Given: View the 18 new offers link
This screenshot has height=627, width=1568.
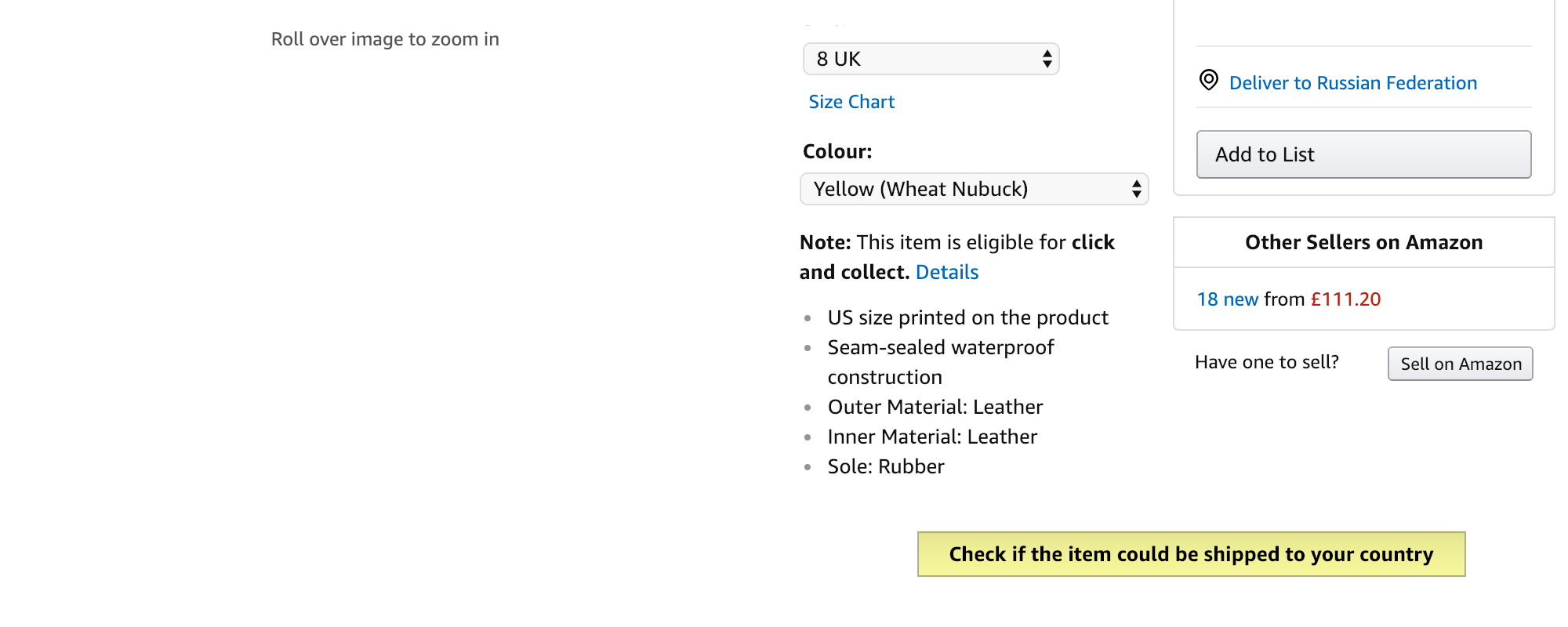Looking at the screenshot, I should 1227,299.
